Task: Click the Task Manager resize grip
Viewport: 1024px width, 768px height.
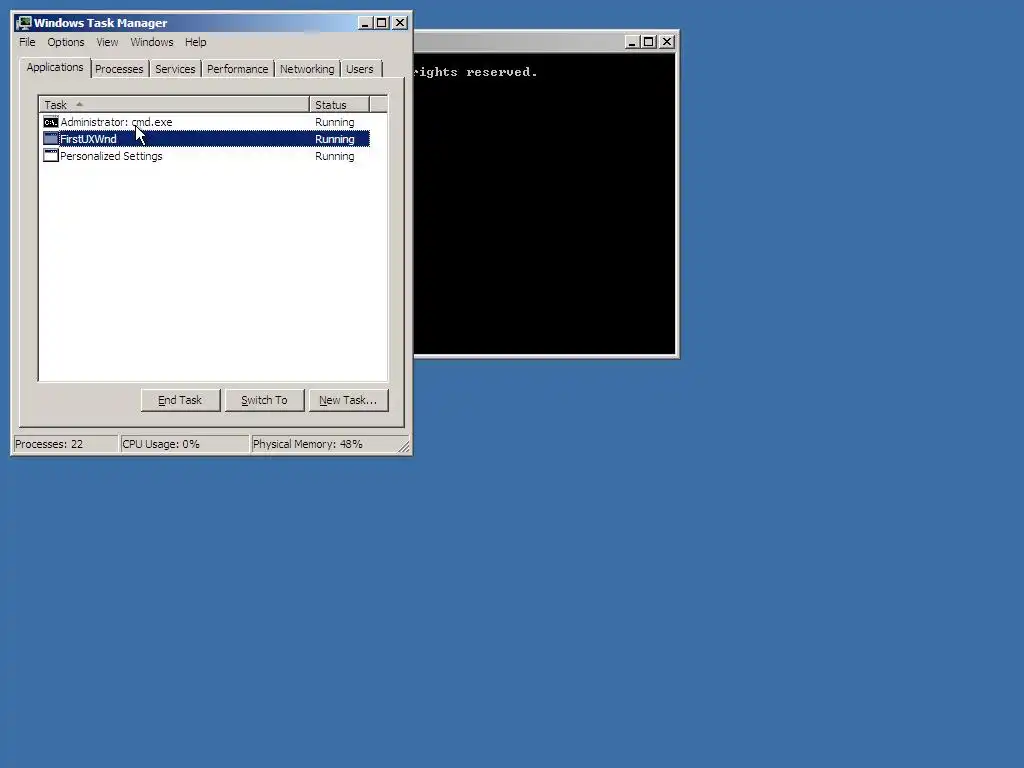Action: [404, 446]
